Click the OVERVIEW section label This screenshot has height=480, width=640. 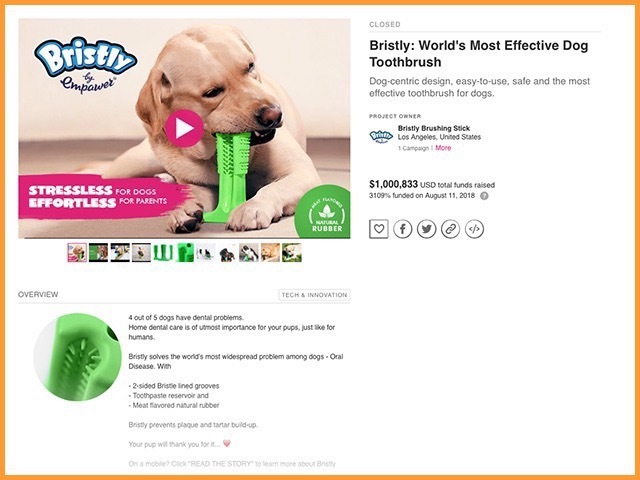[38, 294]
